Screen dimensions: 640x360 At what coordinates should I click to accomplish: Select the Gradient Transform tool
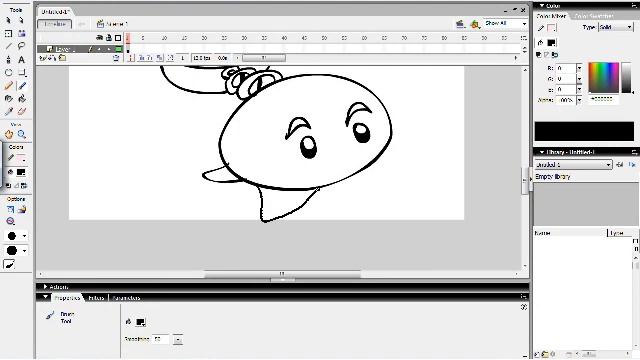coord(21,33)
